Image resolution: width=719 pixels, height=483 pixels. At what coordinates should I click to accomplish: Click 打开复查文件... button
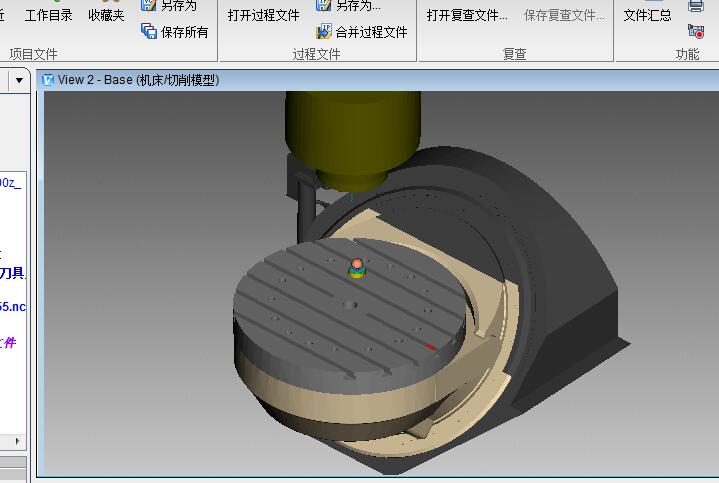click(x=467, y=15)
